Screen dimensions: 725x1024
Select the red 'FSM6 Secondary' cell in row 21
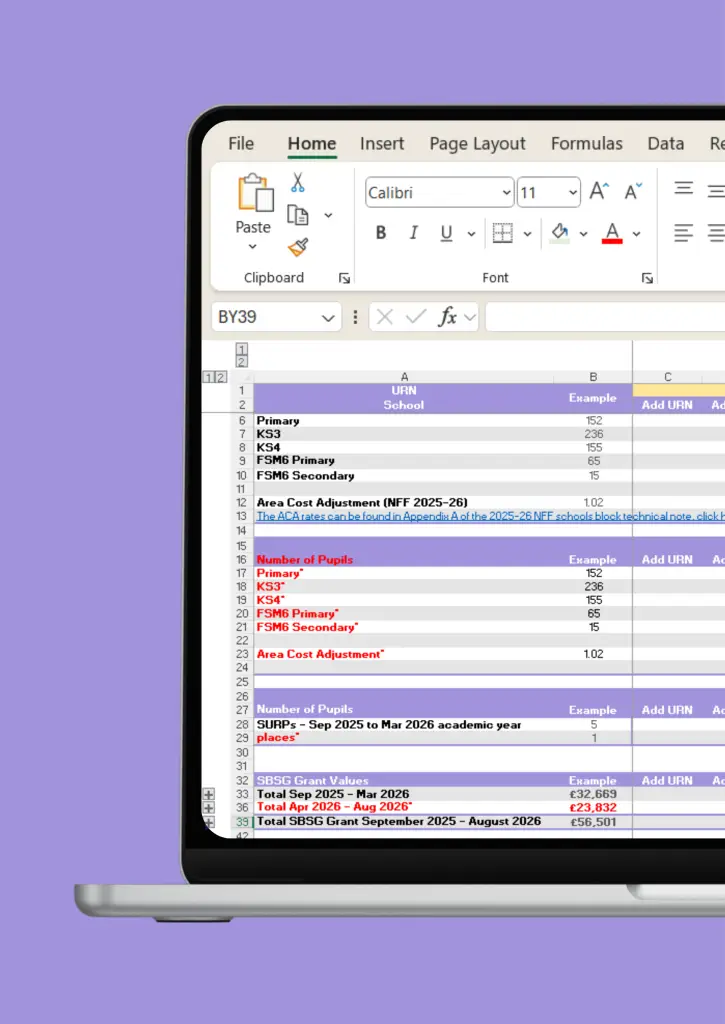point(404,627)
